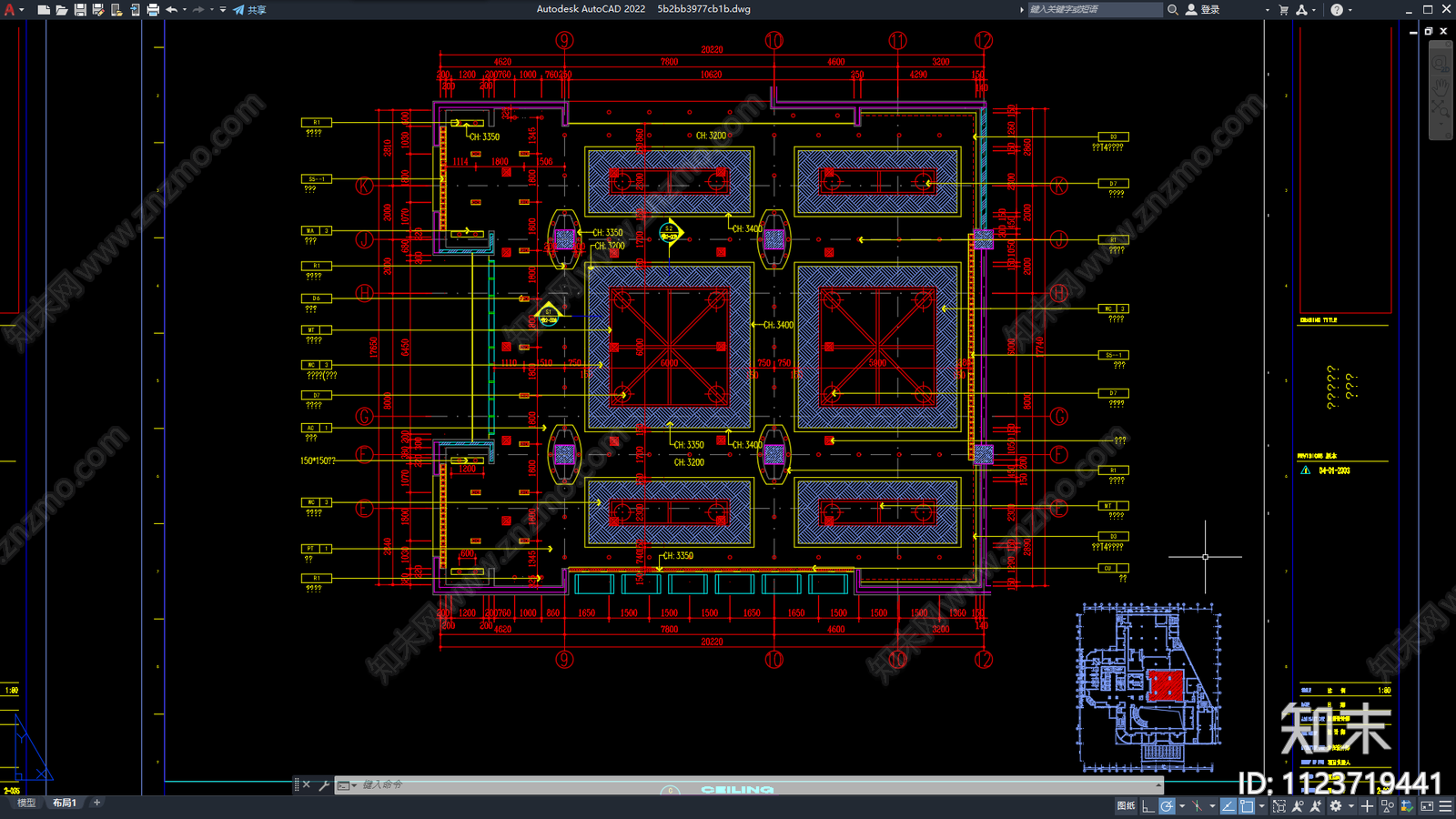
Task: Click the Open file folder icon
Action: click(x=61, y=9)
